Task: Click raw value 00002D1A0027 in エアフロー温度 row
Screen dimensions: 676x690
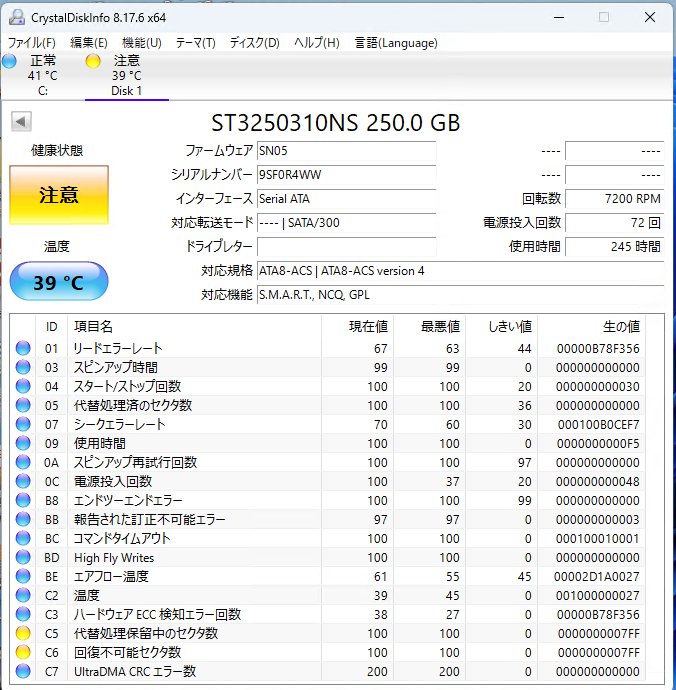Action: click(x=596, y=576)
